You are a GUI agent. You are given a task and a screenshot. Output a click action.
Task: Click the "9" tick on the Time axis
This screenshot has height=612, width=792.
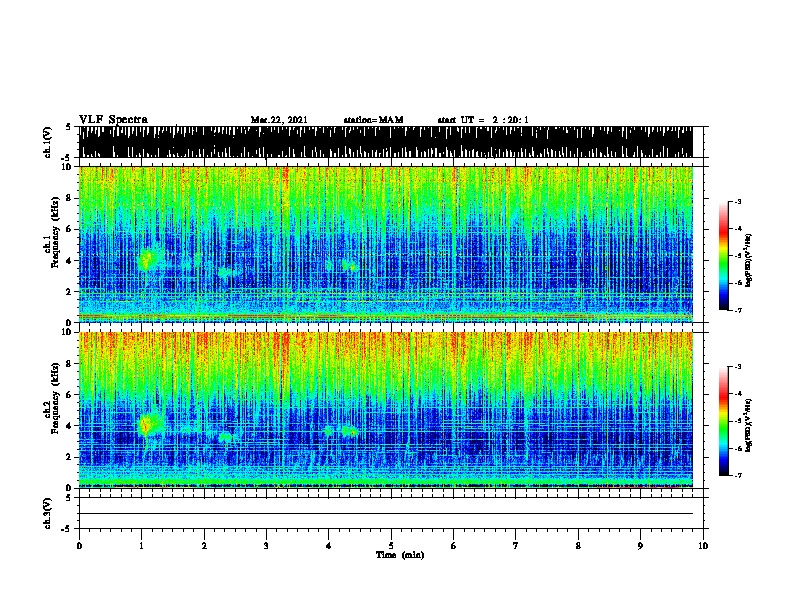[x=640, y=546]
